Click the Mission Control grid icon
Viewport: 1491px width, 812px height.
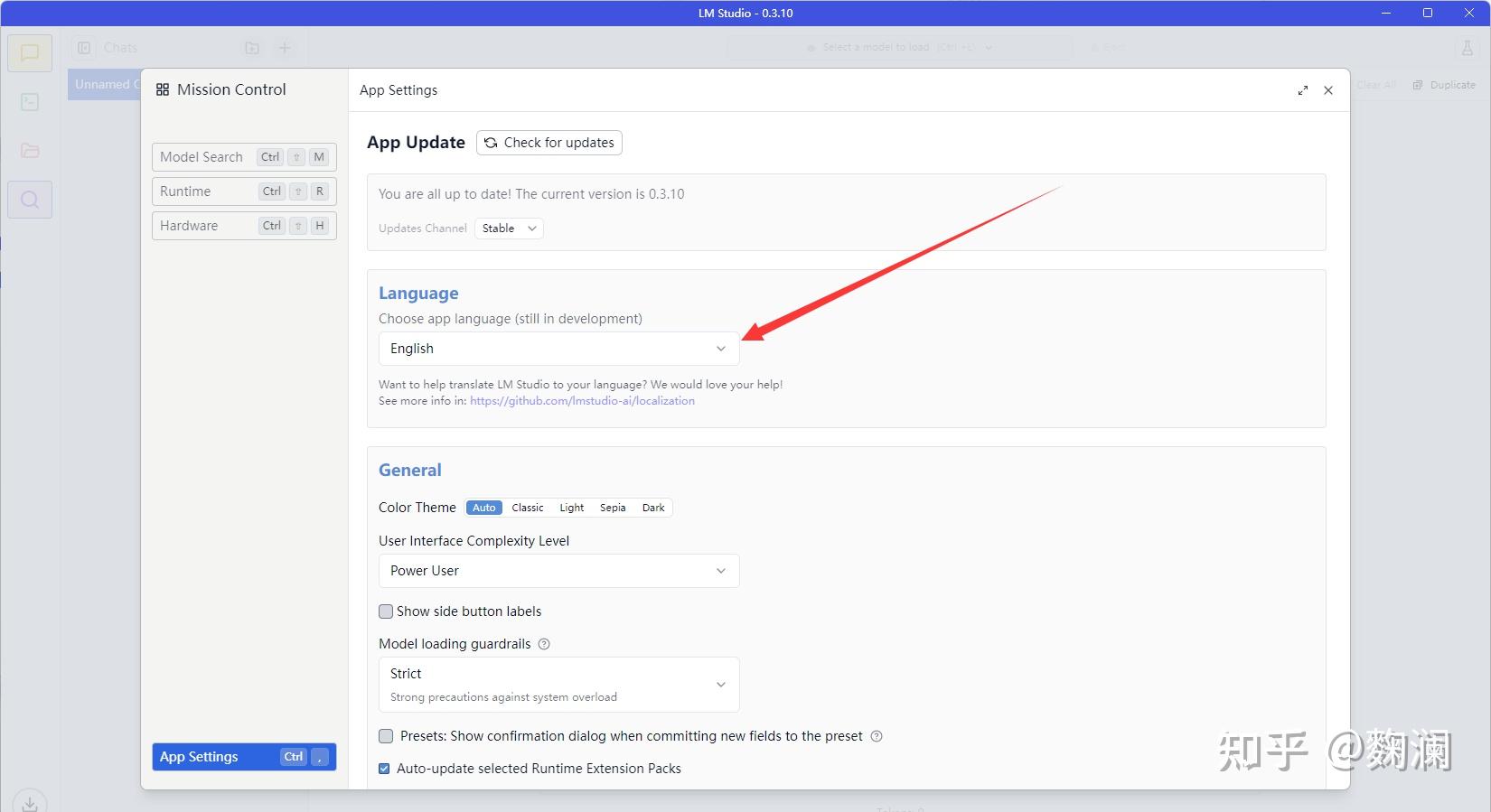click(x=163, y=89)
